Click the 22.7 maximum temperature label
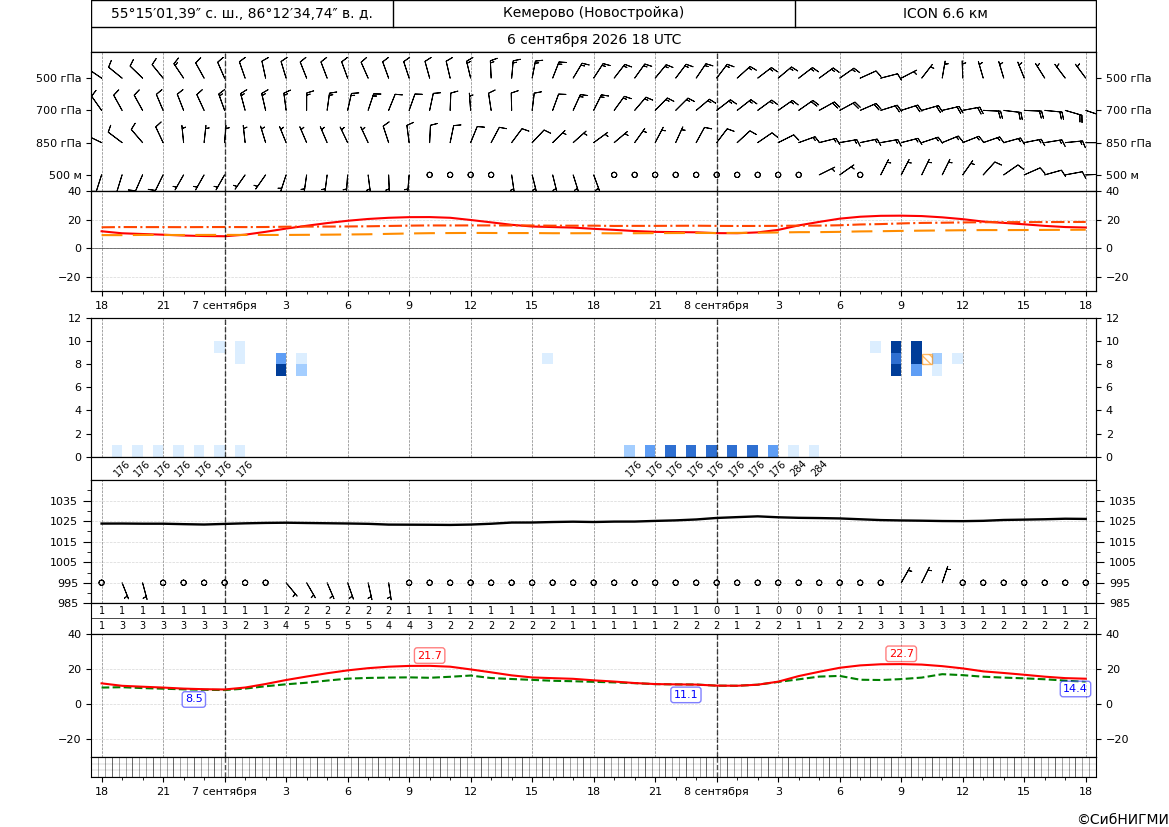Image resolution: width=1169 pixels, height=827 pixels. [x=901, y=653]
